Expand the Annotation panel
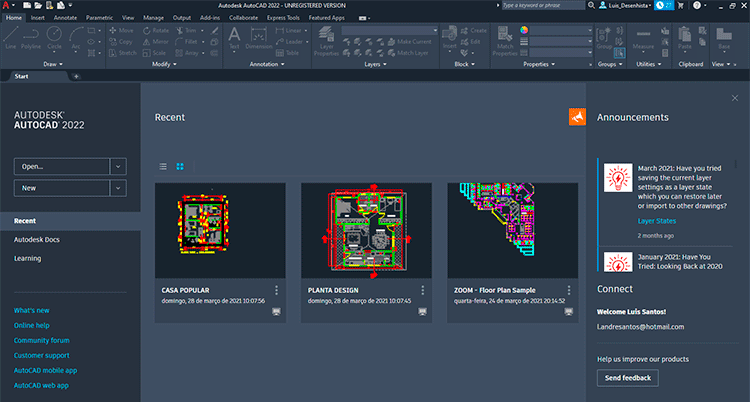The image size is (750, 402). tap(267, 64)
